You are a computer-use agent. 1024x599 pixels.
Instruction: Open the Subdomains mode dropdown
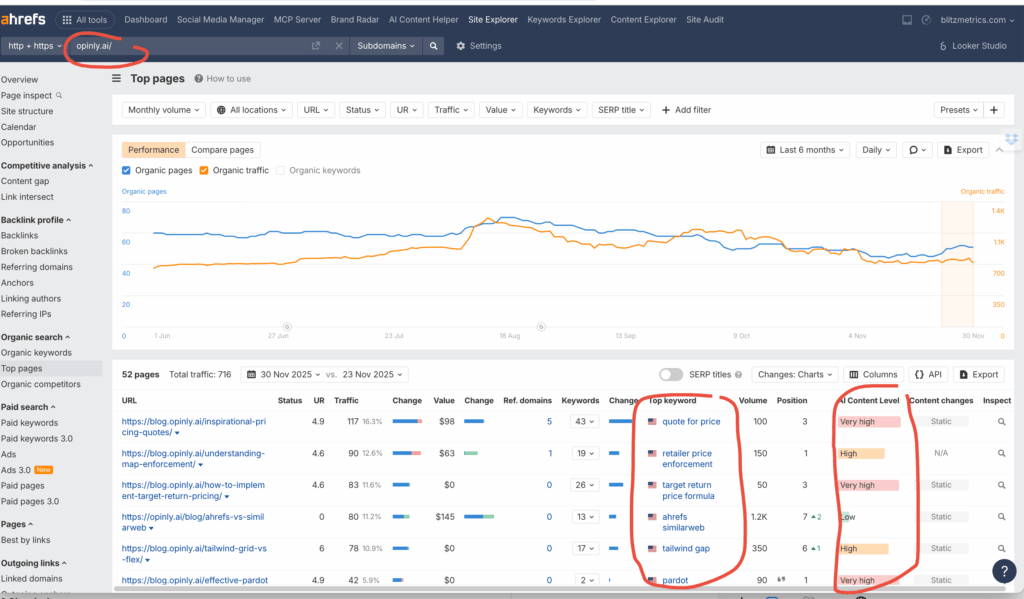pos(385,46)
